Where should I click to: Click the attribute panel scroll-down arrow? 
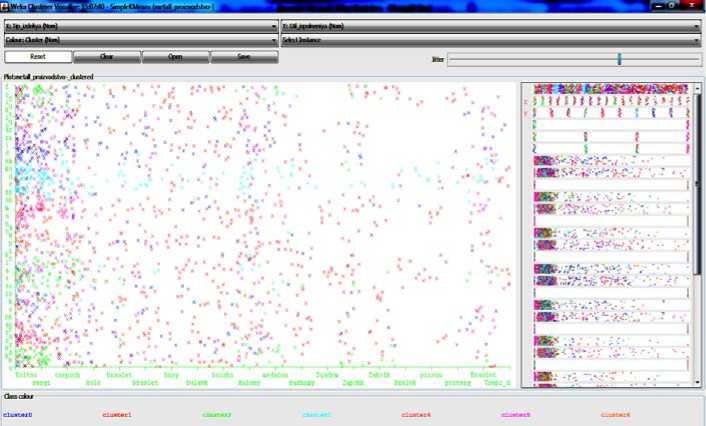point(698,382)
